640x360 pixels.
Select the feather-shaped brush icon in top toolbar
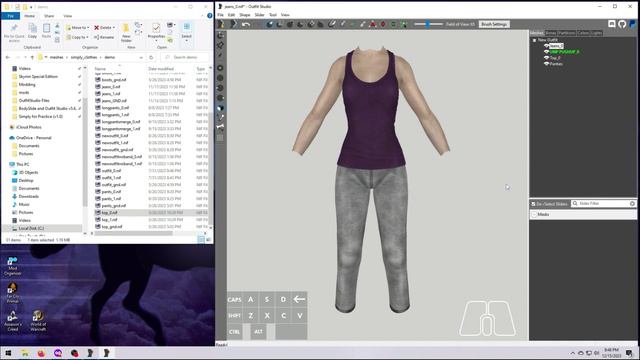pos(332,24)
